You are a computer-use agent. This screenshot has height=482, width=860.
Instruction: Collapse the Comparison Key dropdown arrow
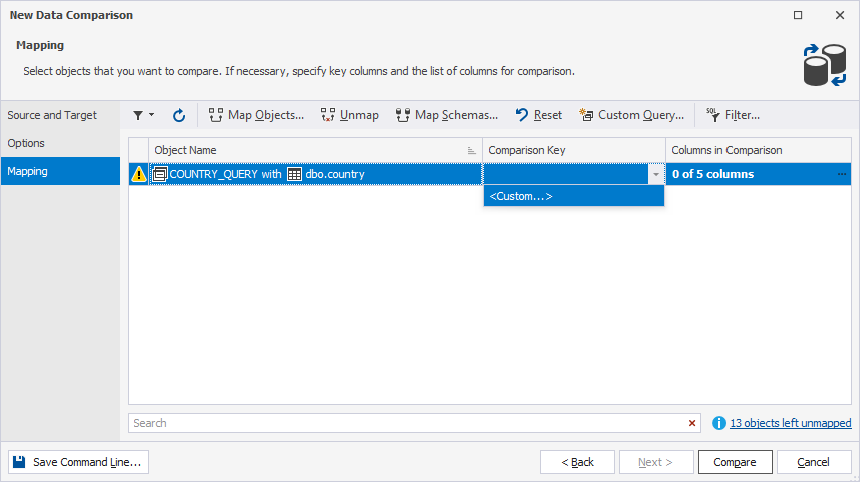tap(655, 174)
